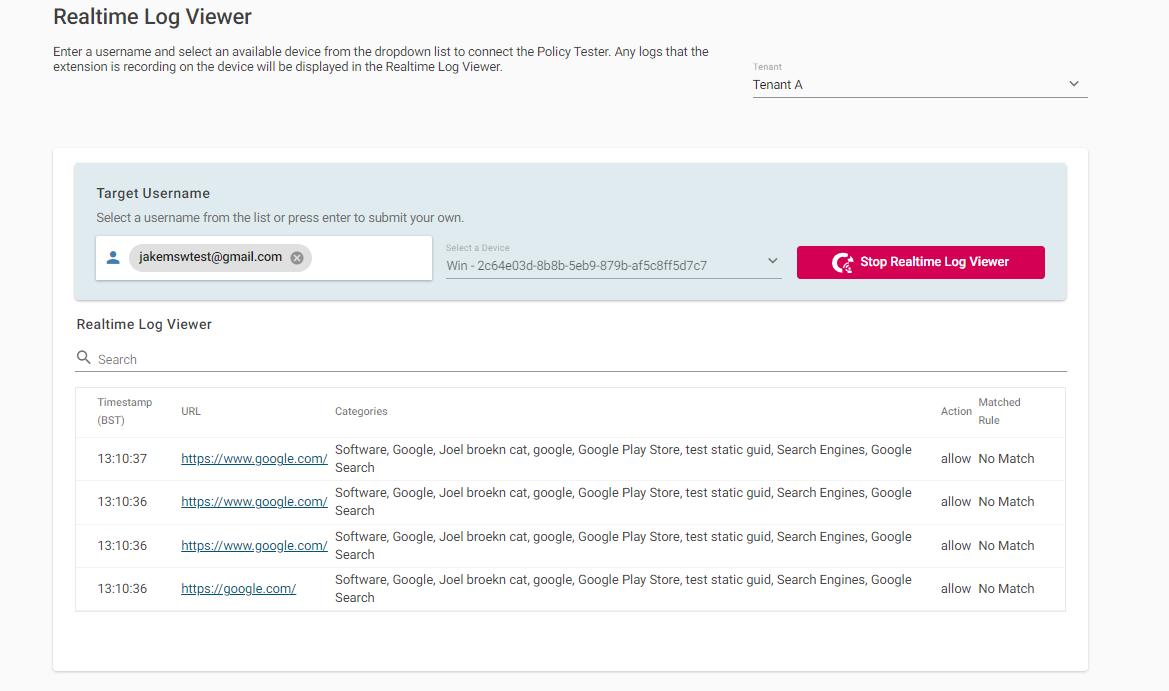
Task: Click the Realtime Log Viewer page title
Action: [x=152, y=16]
